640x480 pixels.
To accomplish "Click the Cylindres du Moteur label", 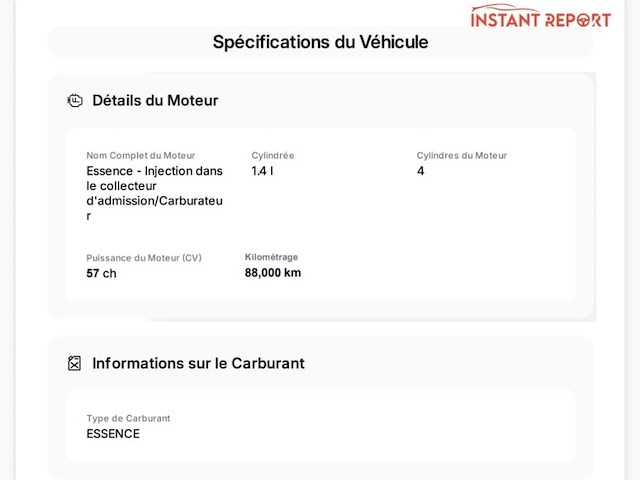I will (x=462, y=156).
